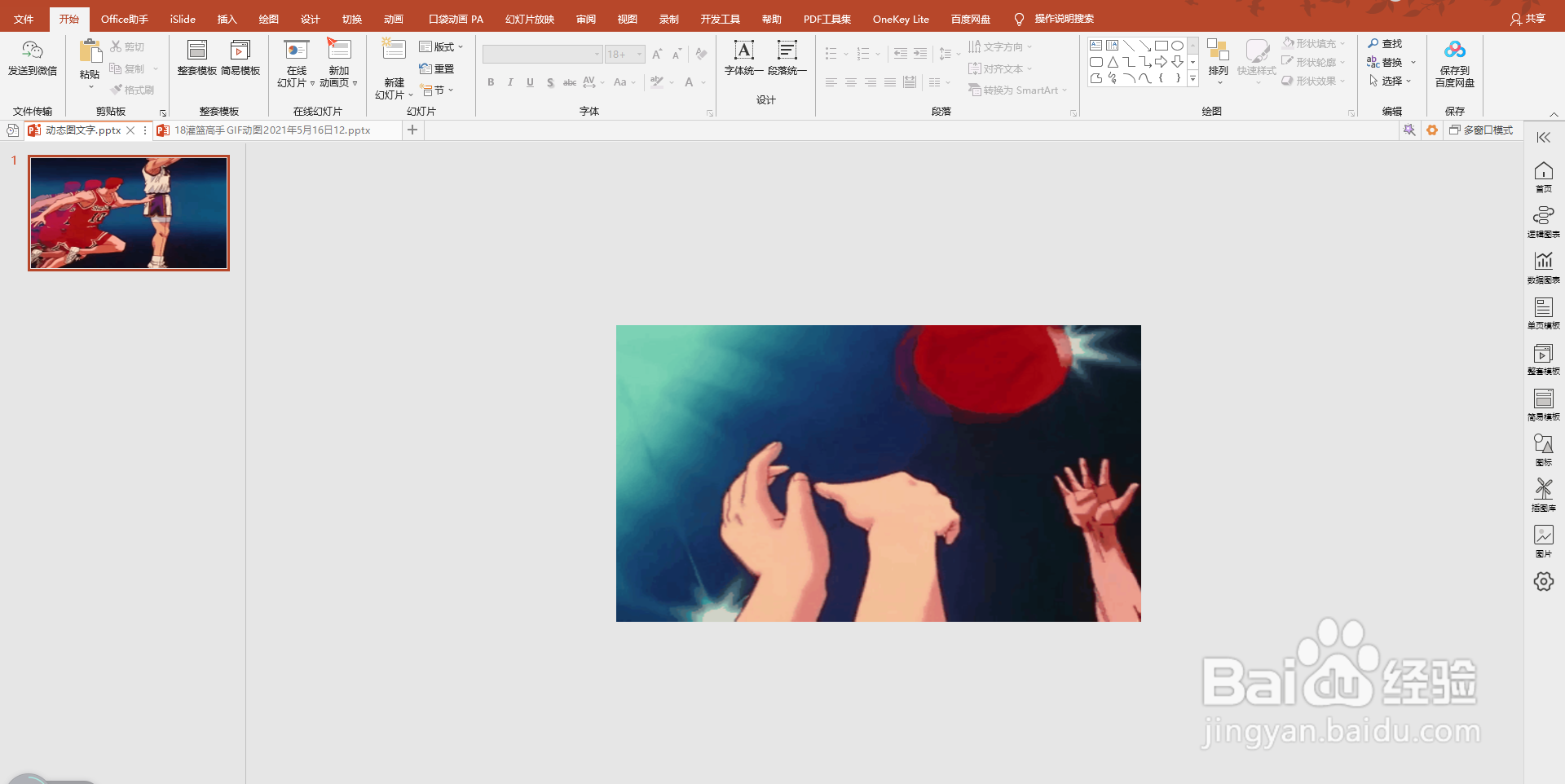Click the Share (共享) button
Viewport: 1565px width, 784px height.
1528,19
